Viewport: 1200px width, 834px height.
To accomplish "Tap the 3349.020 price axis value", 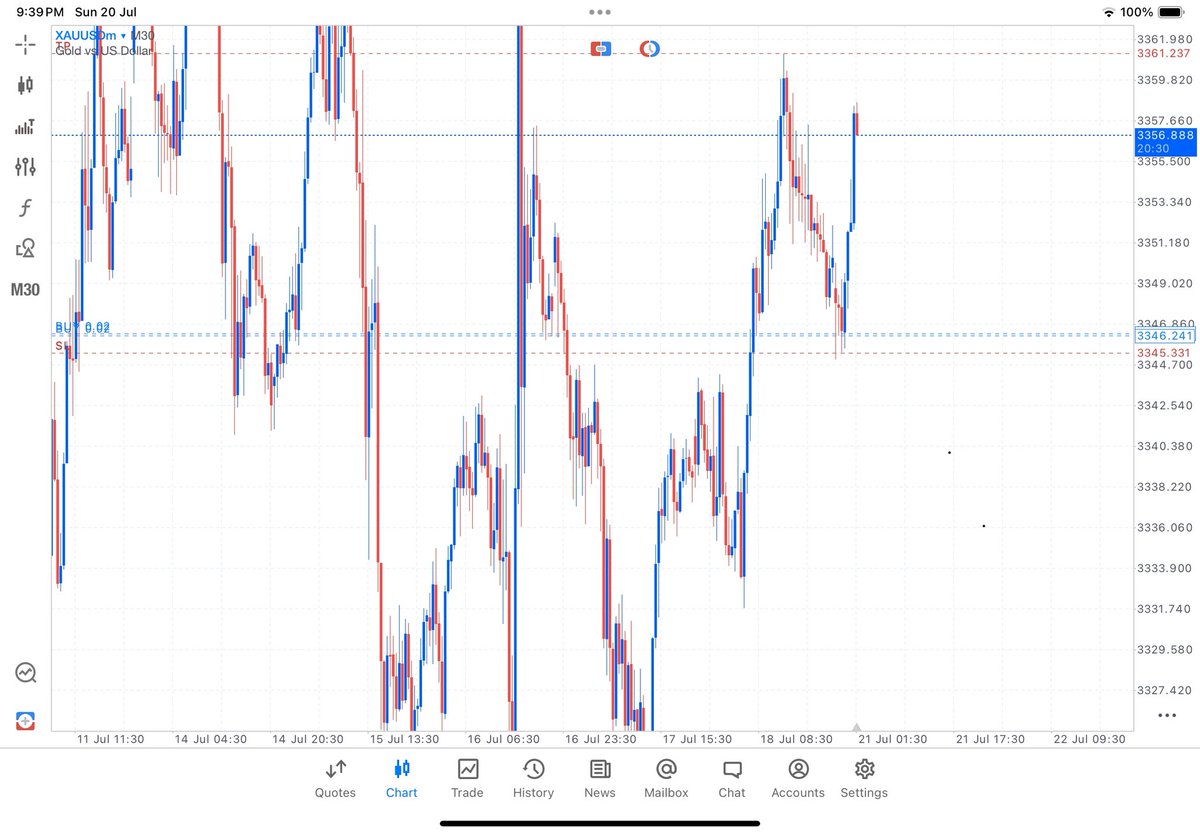I will (1164, 283).
